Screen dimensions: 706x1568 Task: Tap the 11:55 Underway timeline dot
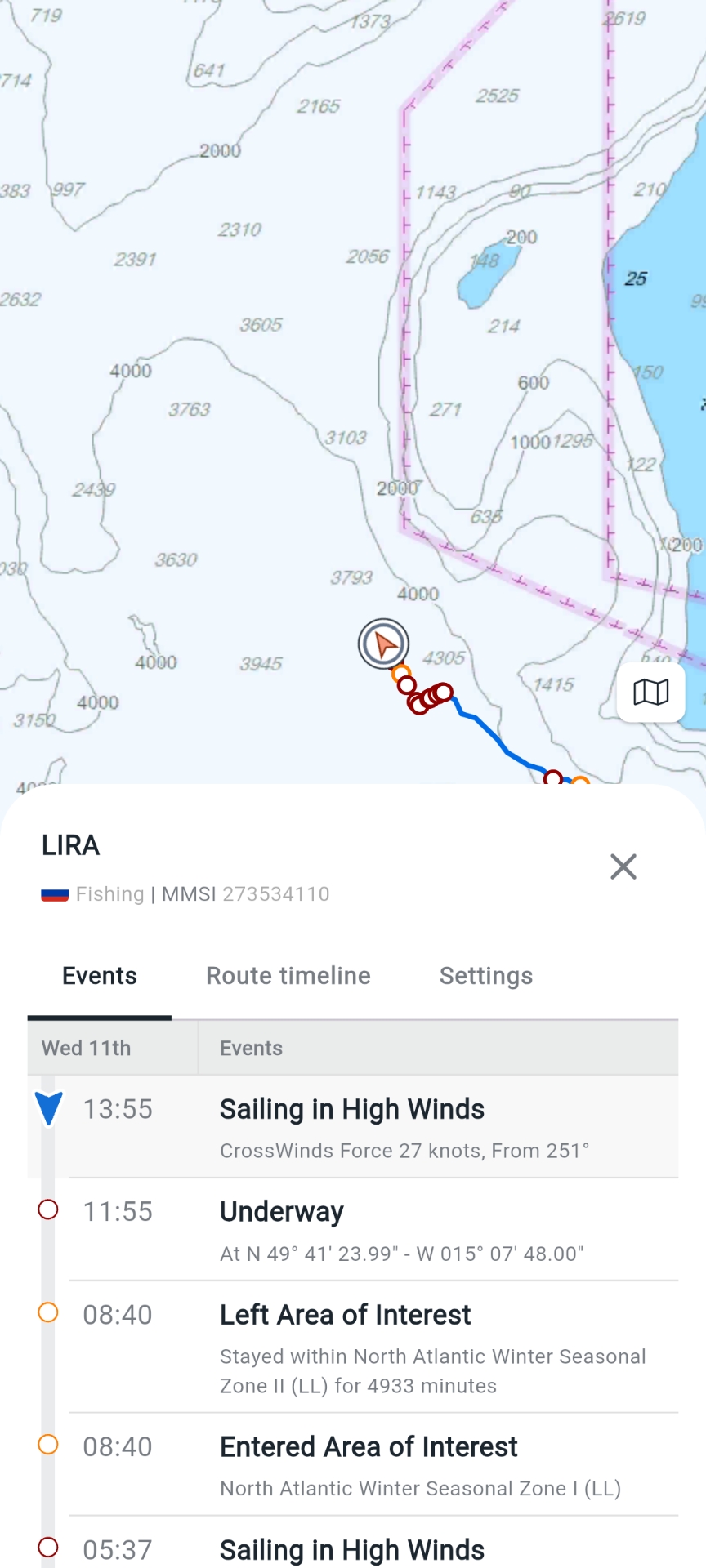coord(48,1209)
